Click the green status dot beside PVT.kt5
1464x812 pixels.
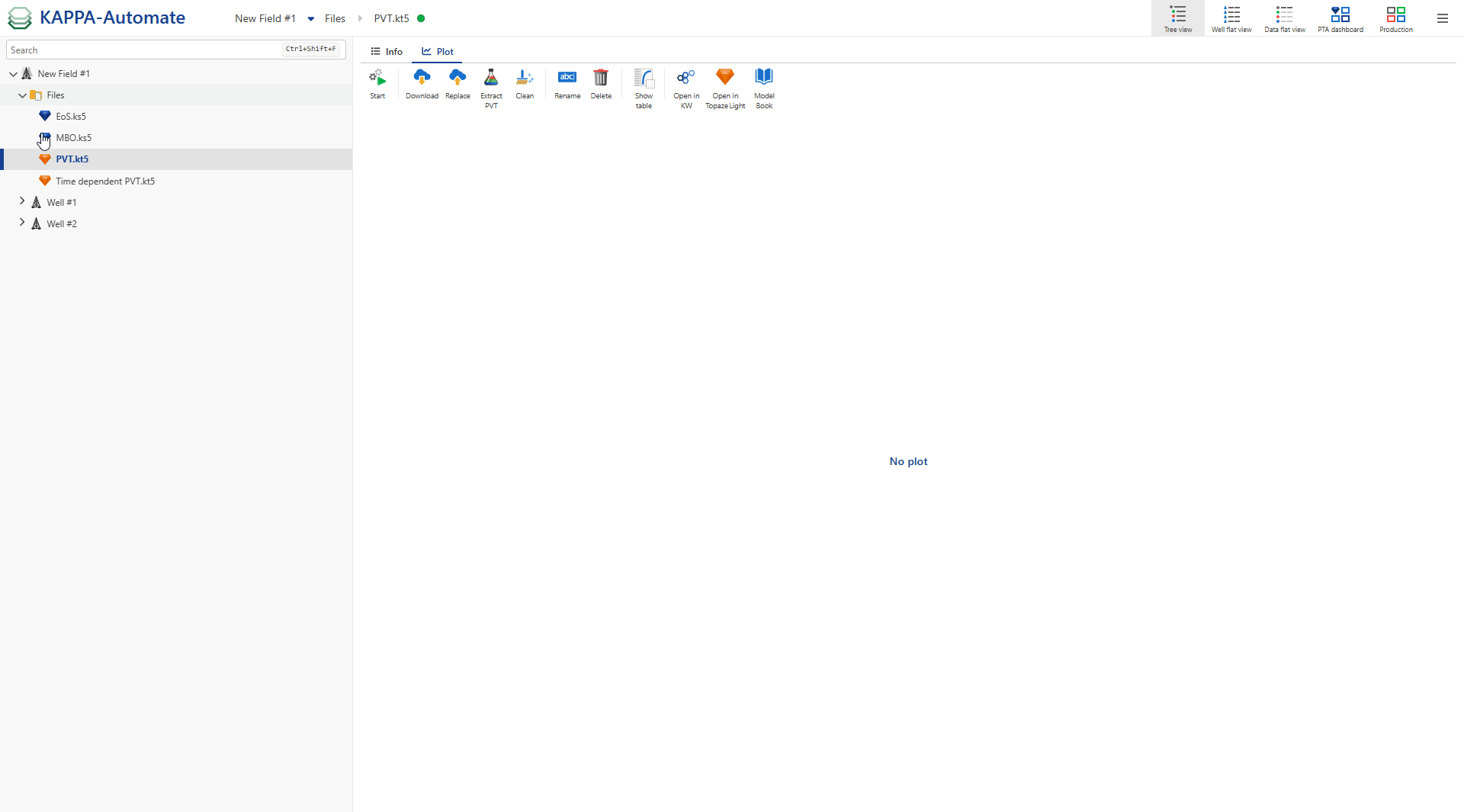pos(421,18)
